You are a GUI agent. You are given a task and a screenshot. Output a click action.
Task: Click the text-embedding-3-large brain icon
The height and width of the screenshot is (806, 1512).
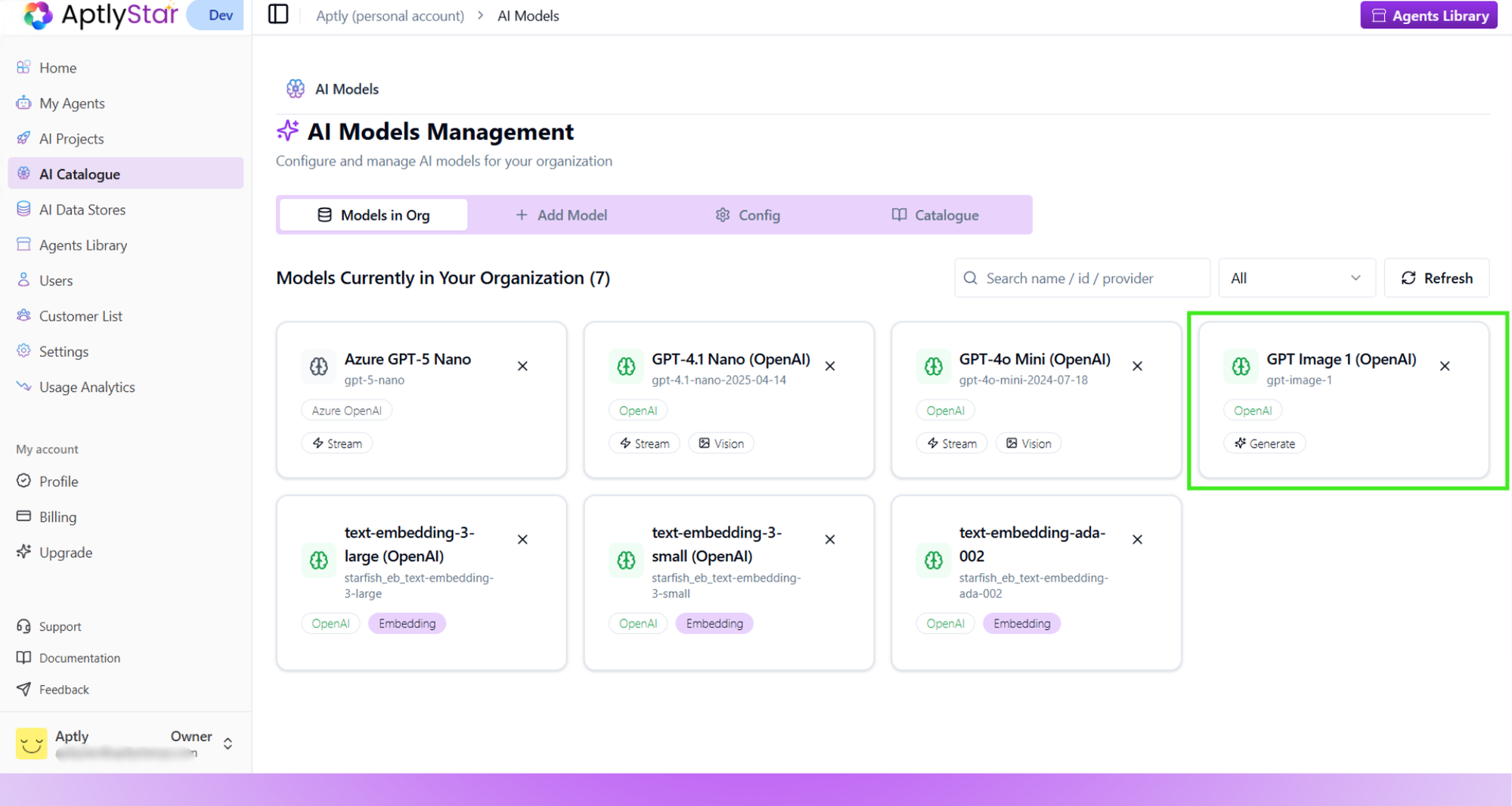[x=319, y=560]
